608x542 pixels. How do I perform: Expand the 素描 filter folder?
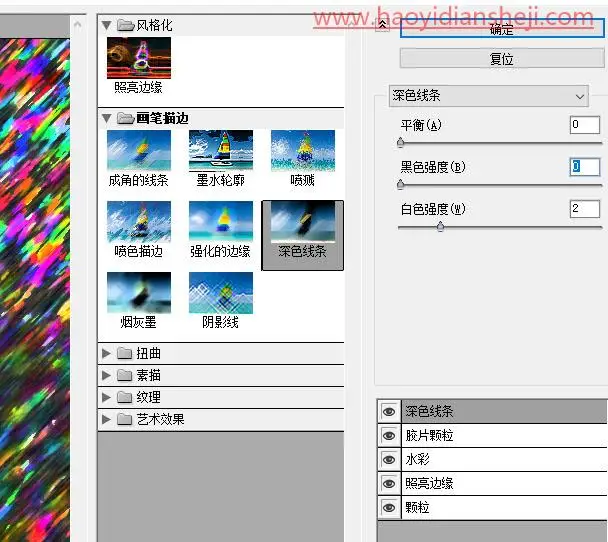pyautogui.click(x=106, y=375)
